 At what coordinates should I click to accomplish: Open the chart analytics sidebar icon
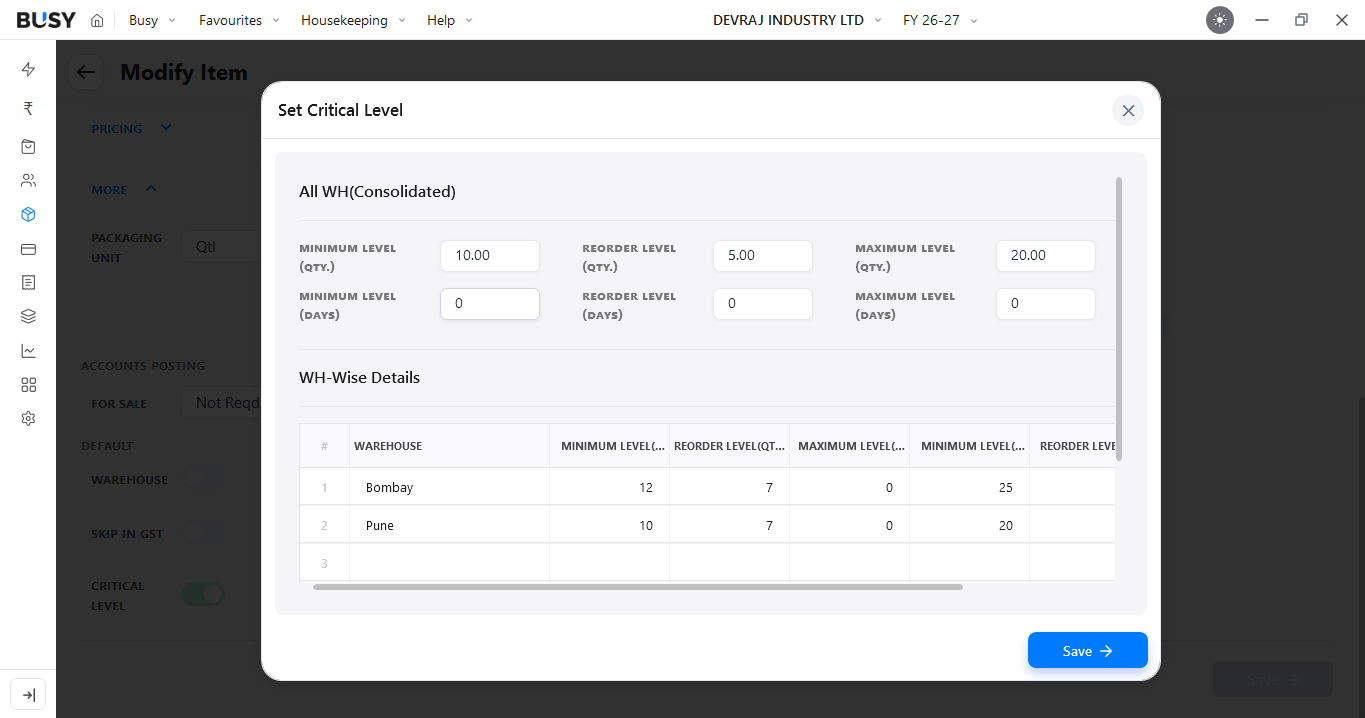click(x=28, y=351)
